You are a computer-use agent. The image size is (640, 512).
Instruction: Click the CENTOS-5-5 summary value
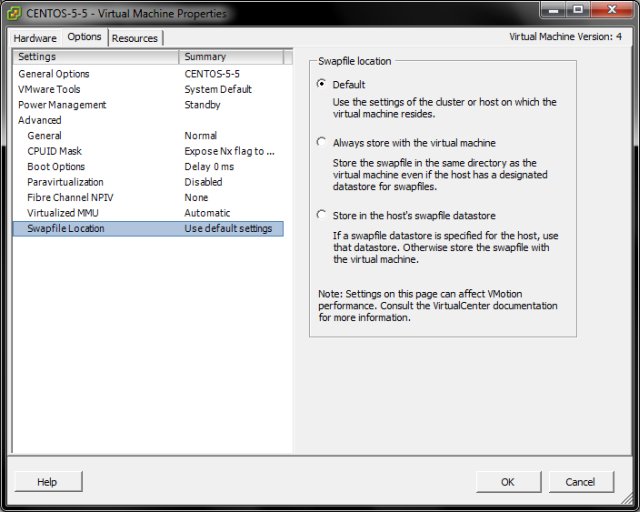[x=212, y=74]
